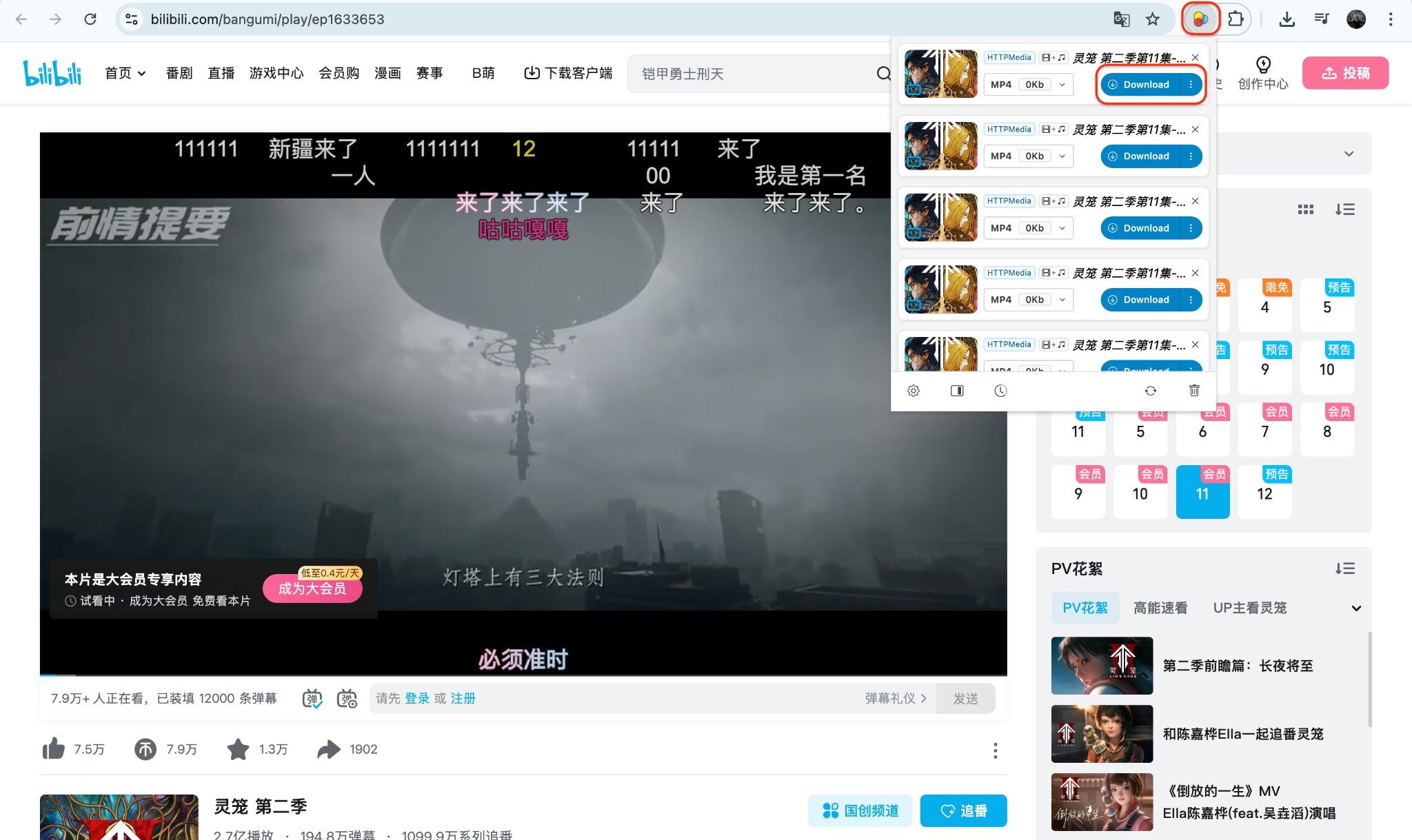Select episode 12 marked 预告
The width and height of the screenshot is (1412, 840).
(x=1264, y=492)
